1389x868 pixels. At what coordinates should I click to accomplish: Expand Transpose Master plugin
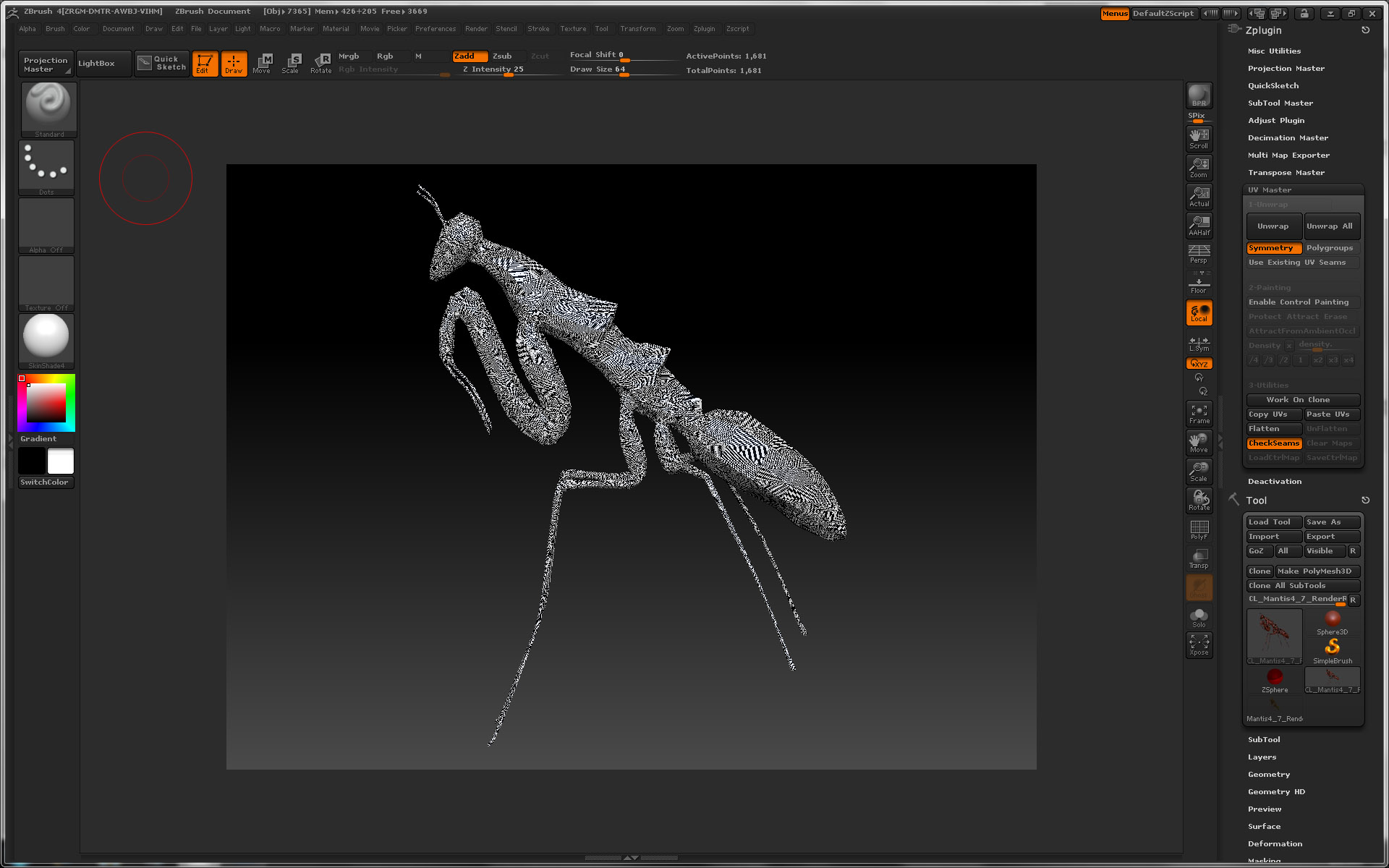click(x=1286, y=172)
